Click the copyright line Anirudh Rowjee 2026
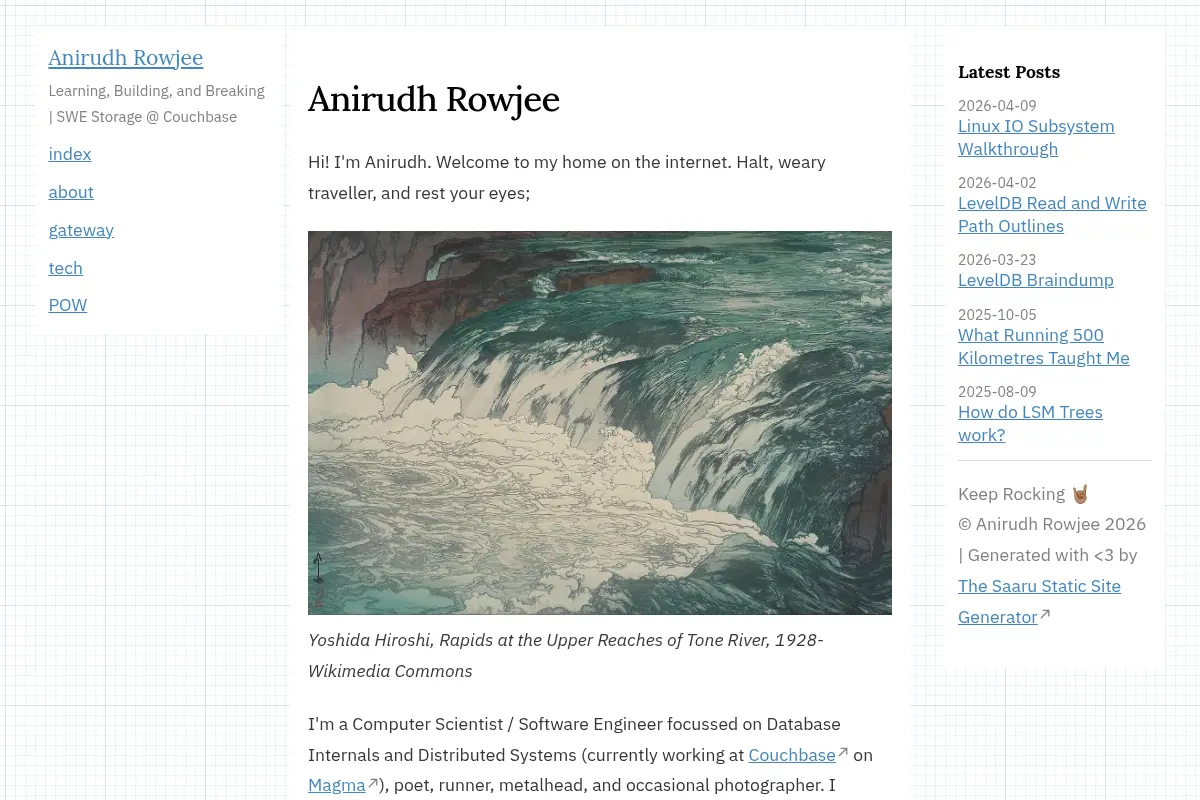The width and height of the screenshot is (1200, 800). coord(1052,524)
